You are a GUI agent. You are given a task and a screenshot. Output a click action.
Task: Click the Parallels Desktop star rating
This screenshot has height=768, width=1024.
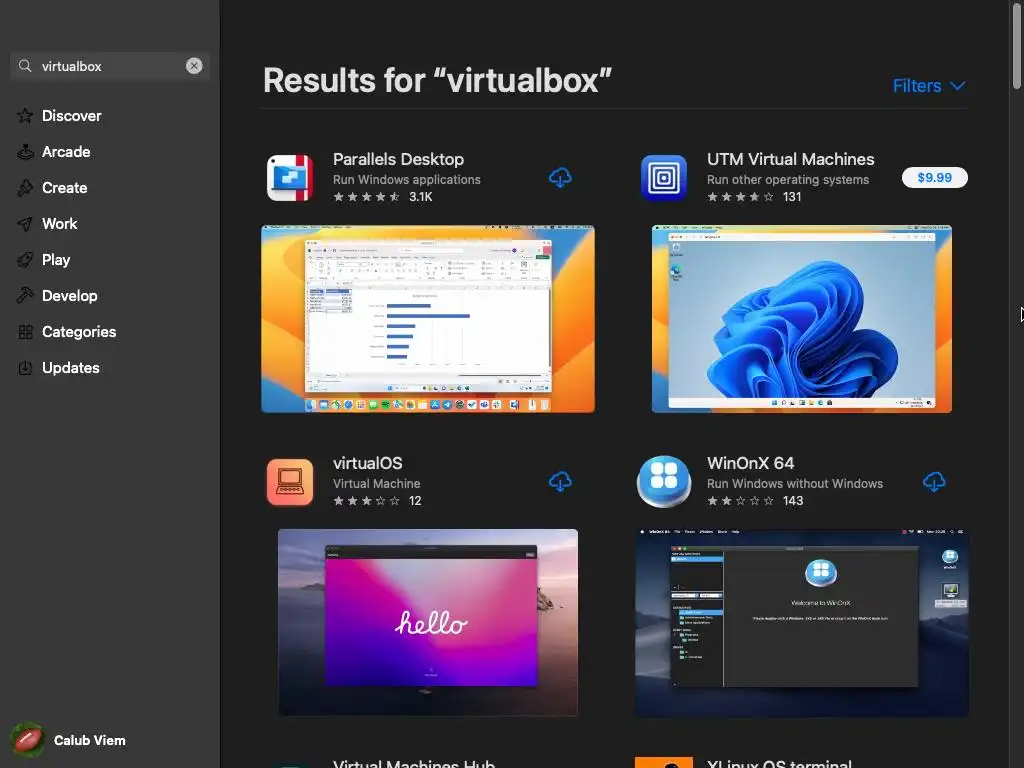[366, 197]
